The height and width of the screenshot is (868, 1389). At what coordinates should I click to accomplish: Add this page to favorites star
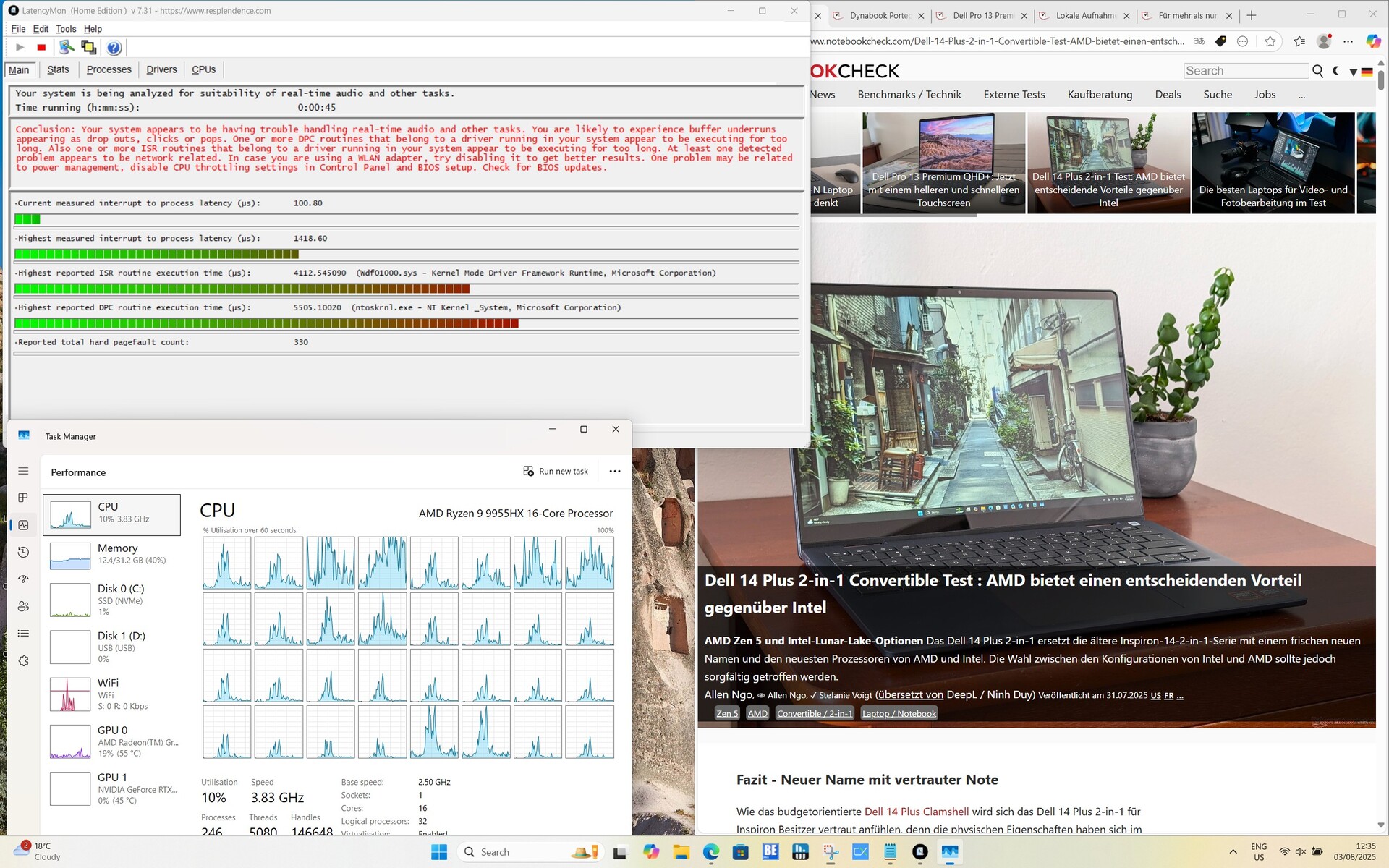1270,41
